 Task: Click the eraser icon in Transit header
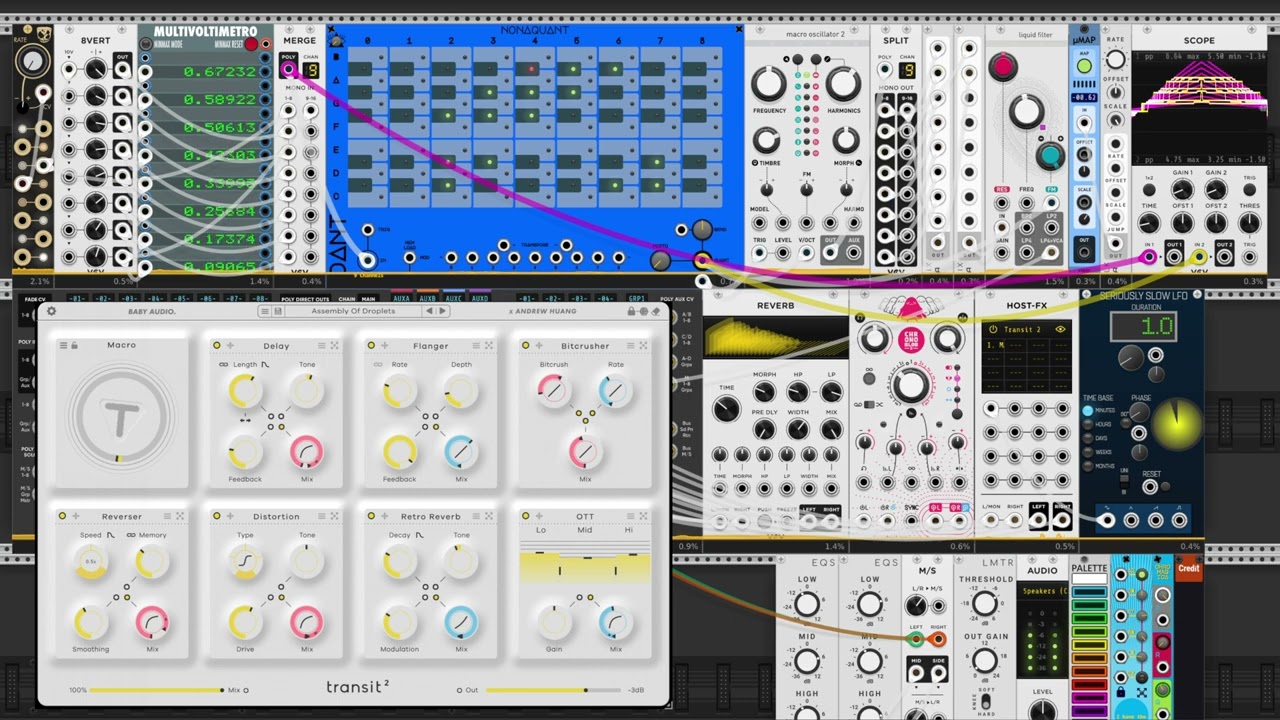[657, 311]
